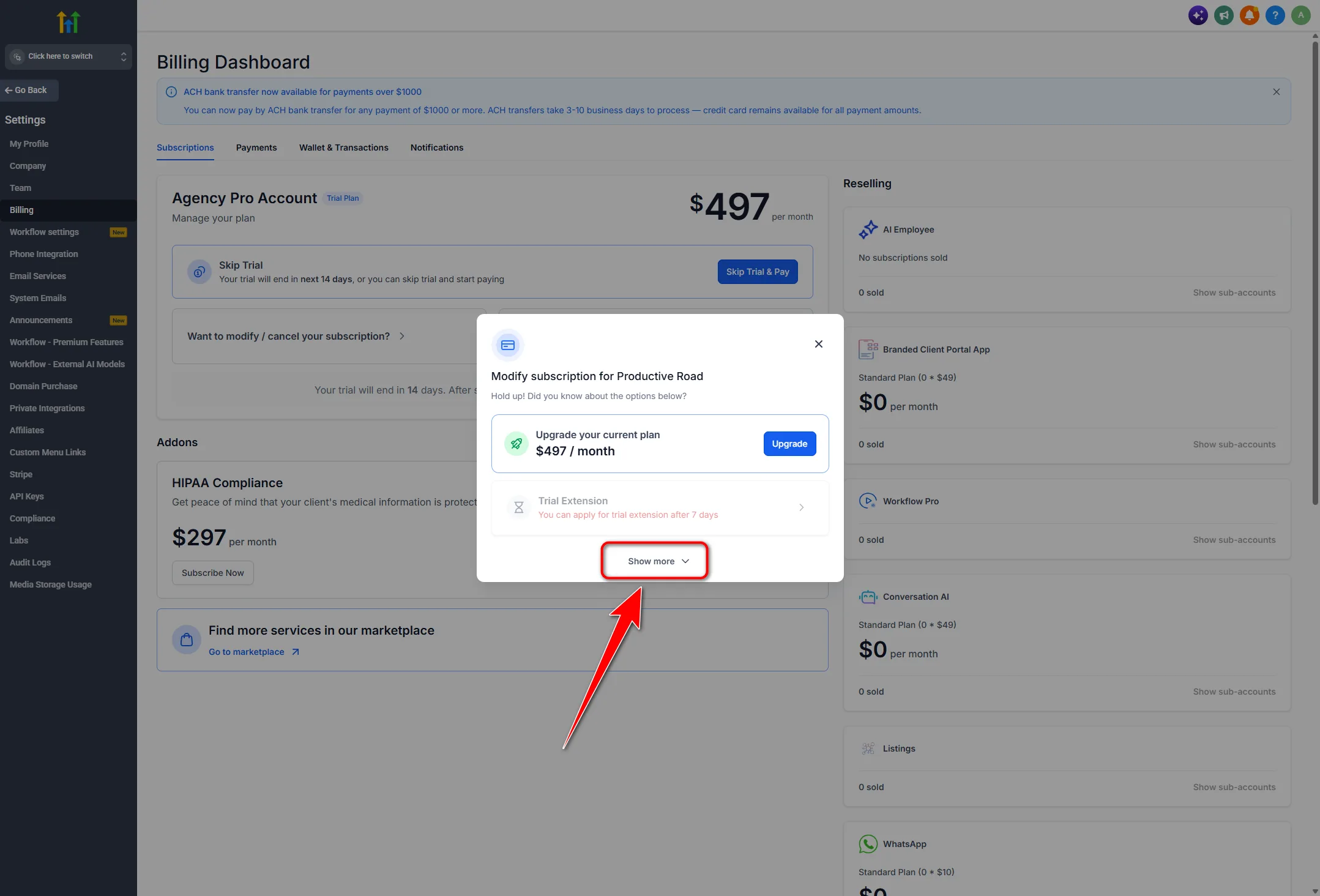Click the Conversation AI robot icon
This screenshot has width=1320, height=896.
pyautogui.click(x=868, y=597)
